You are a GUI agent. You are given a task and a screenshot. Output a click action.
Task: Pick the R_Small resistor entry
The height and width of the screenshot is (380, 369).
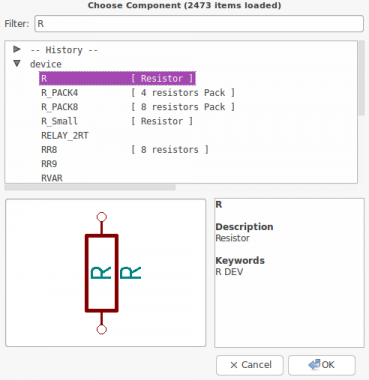117,121
